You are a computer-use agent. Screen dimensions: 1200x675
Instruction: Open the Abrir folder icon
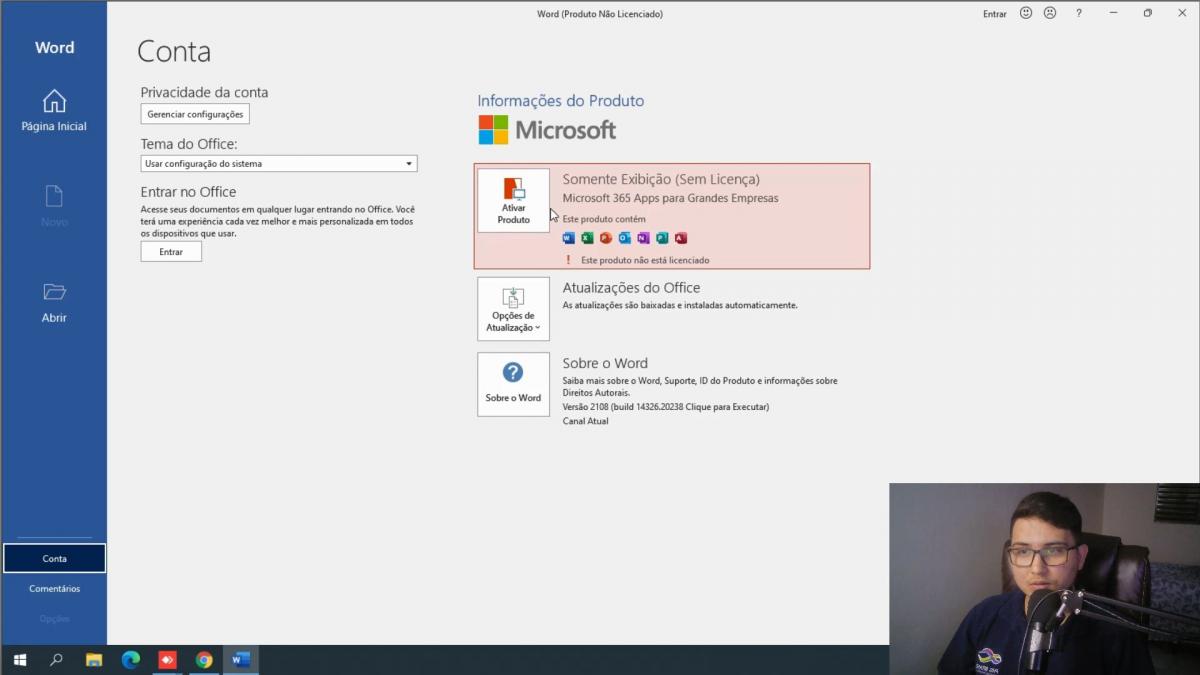[54, 292]
